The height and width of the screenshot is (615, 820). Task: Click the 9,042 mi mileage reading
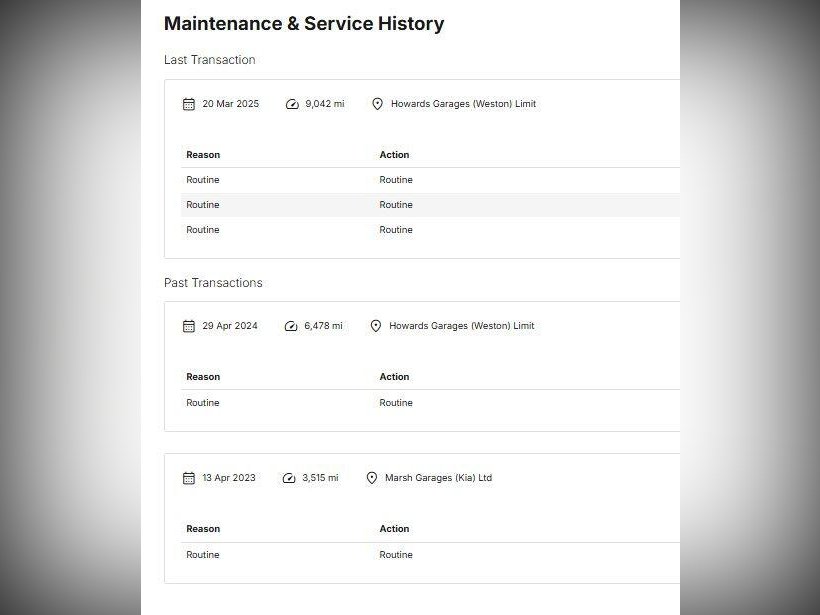coord(324,104)
